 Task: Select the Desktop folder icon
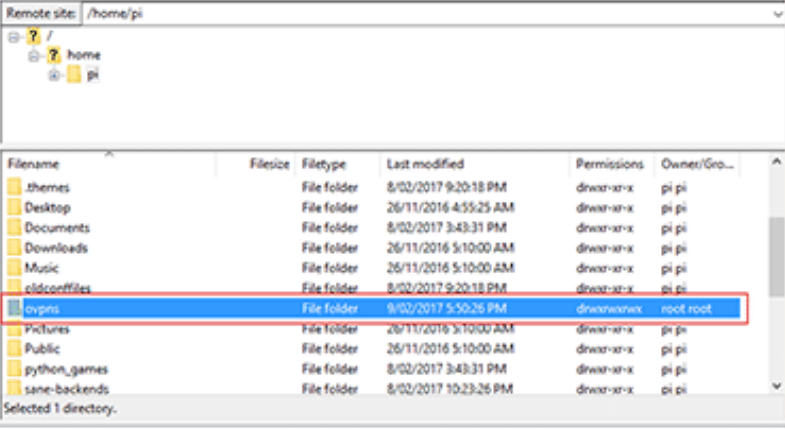pyautogui.click(x=14, y=207)
